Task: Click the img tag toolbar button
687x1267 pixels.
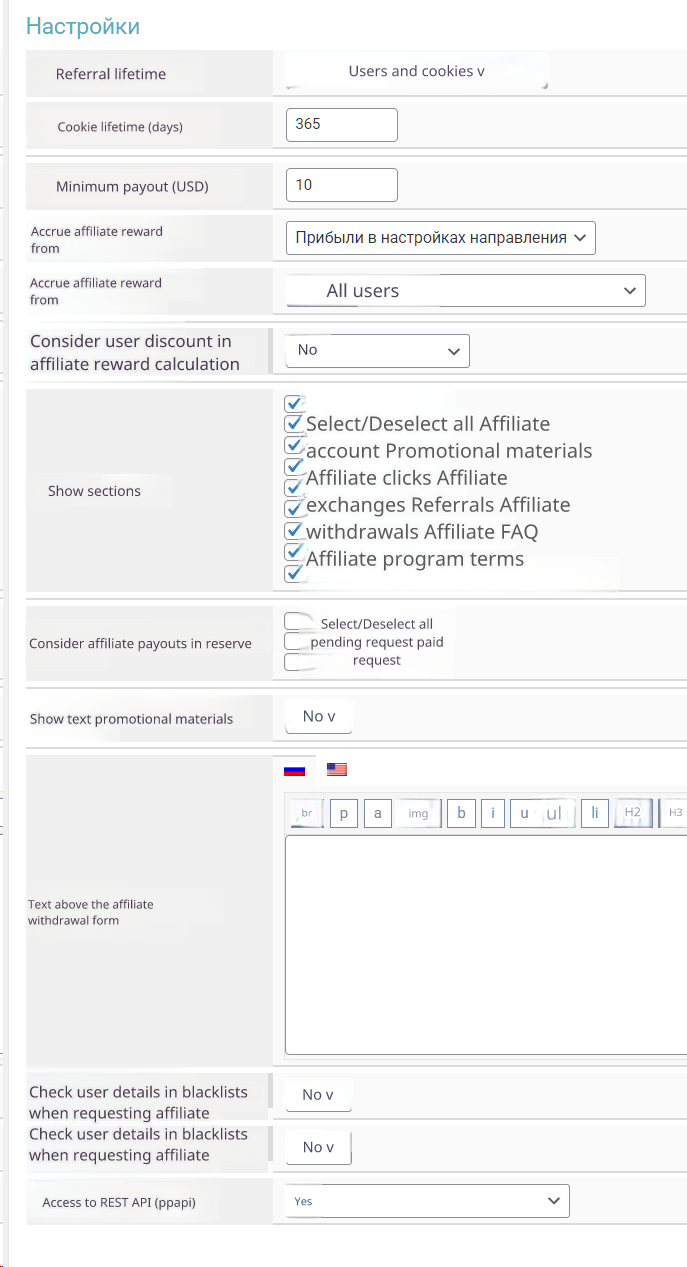Action: coord(418,813)
